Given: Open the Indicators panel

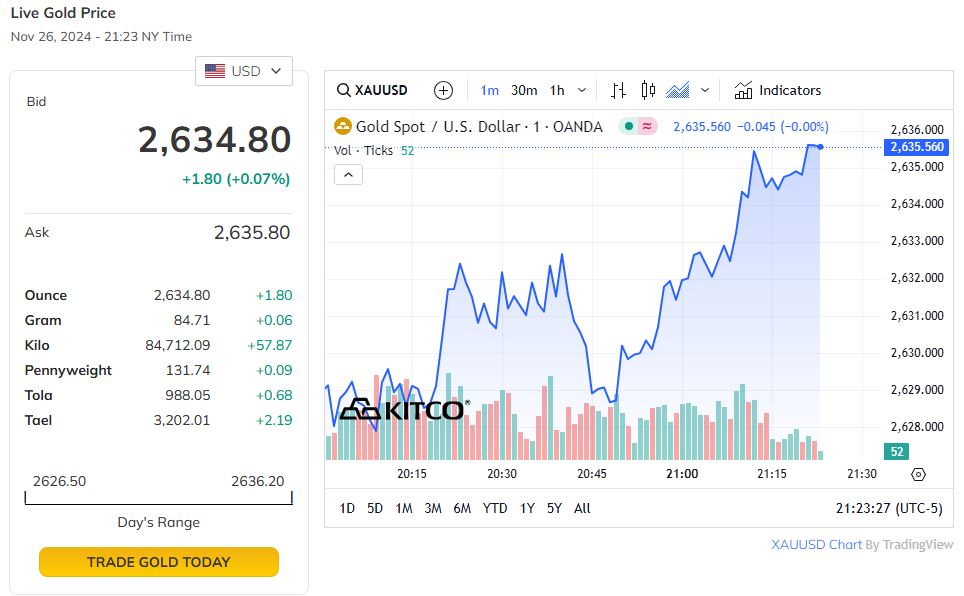Looking at the screenshot, I should click(x=777, y=90).
